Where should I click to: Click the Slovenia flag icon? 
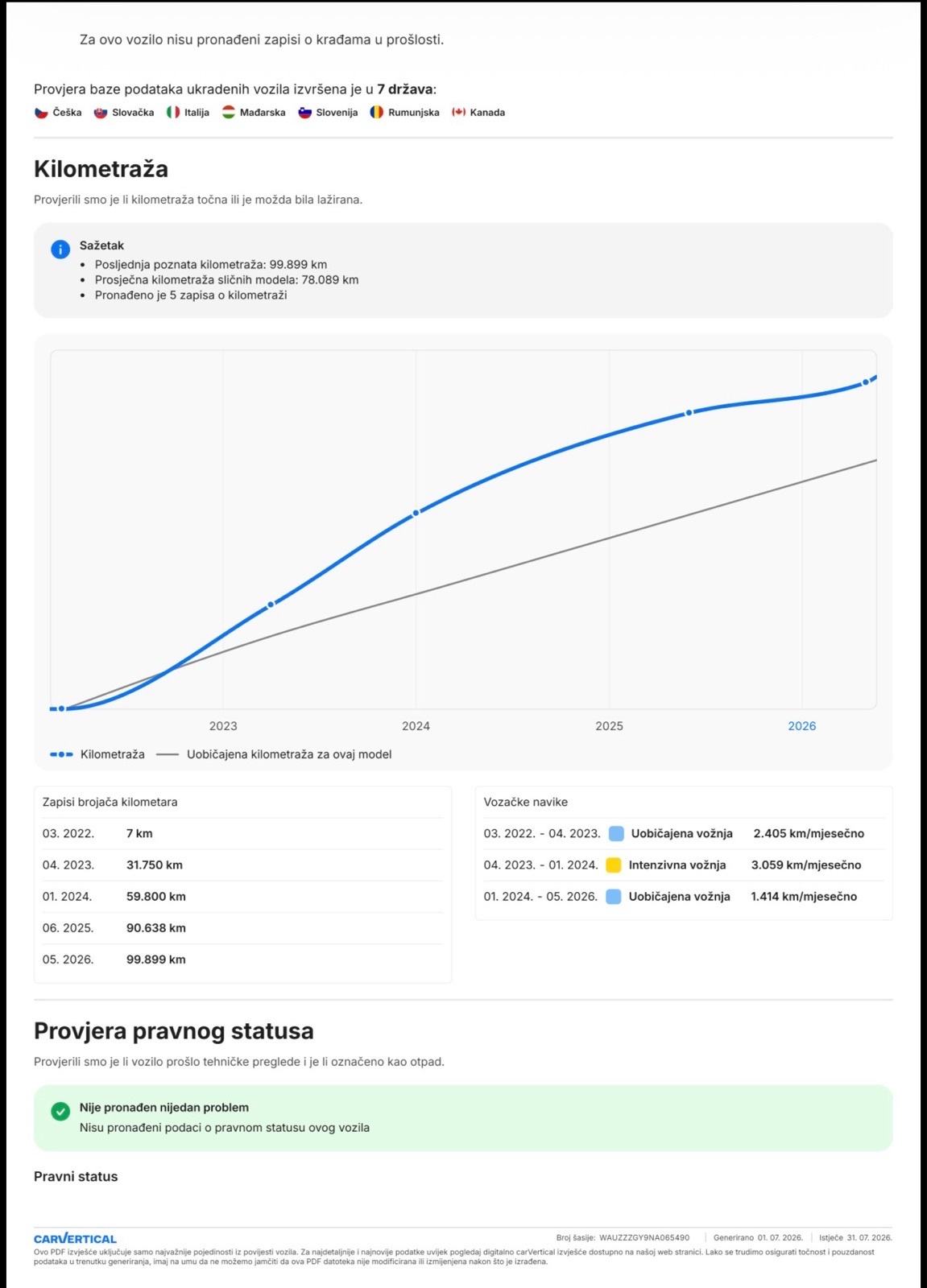[305, 113]
